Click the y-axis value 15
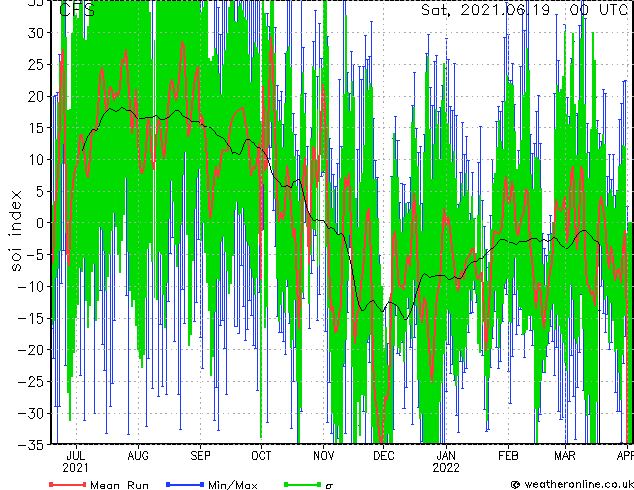The width and height of the screenshot is (634, 490). tap(36, 128)
